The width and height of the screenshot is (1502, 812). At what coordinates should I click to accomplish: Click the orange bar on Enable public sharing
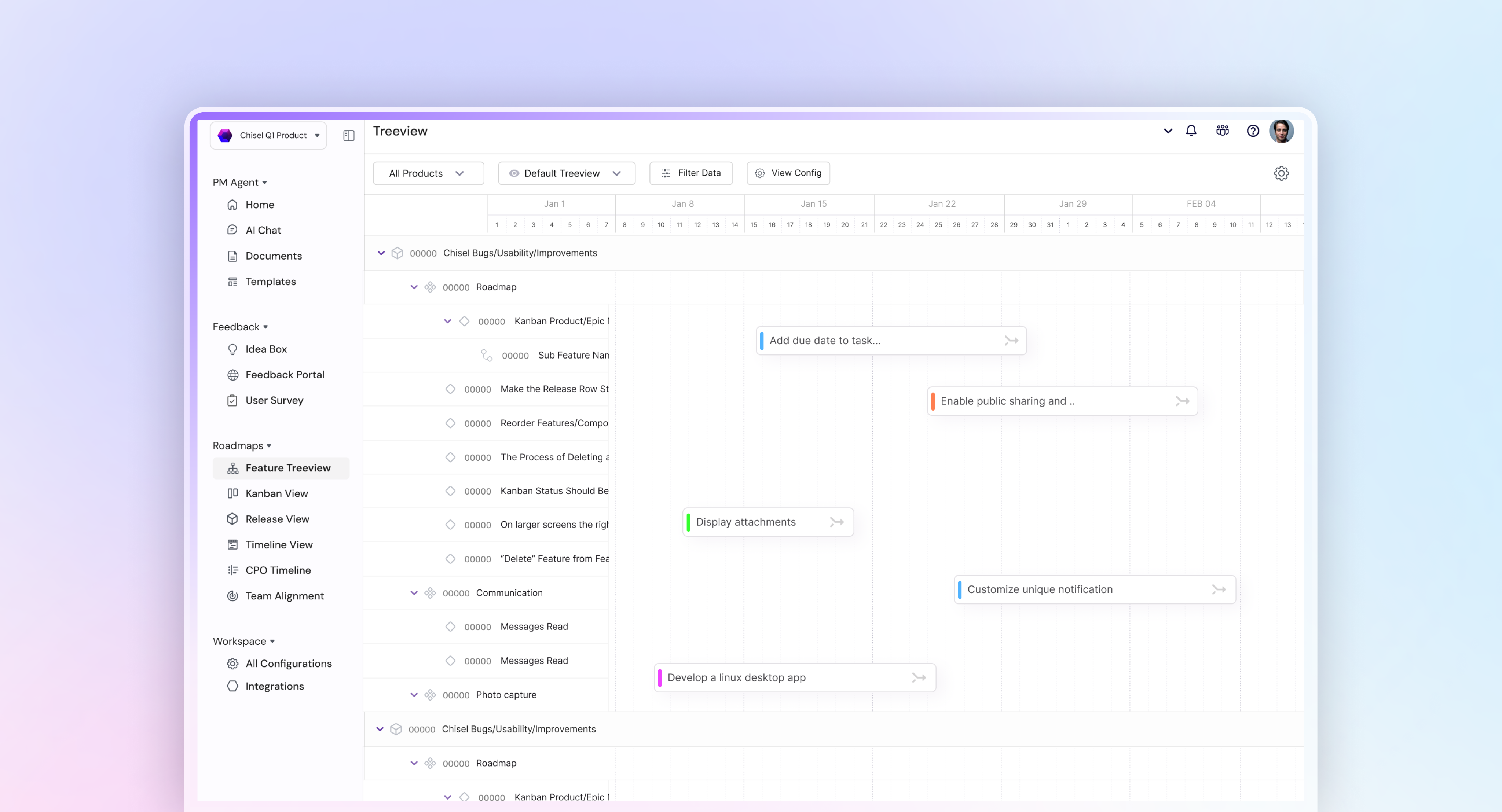pos(933,401)
